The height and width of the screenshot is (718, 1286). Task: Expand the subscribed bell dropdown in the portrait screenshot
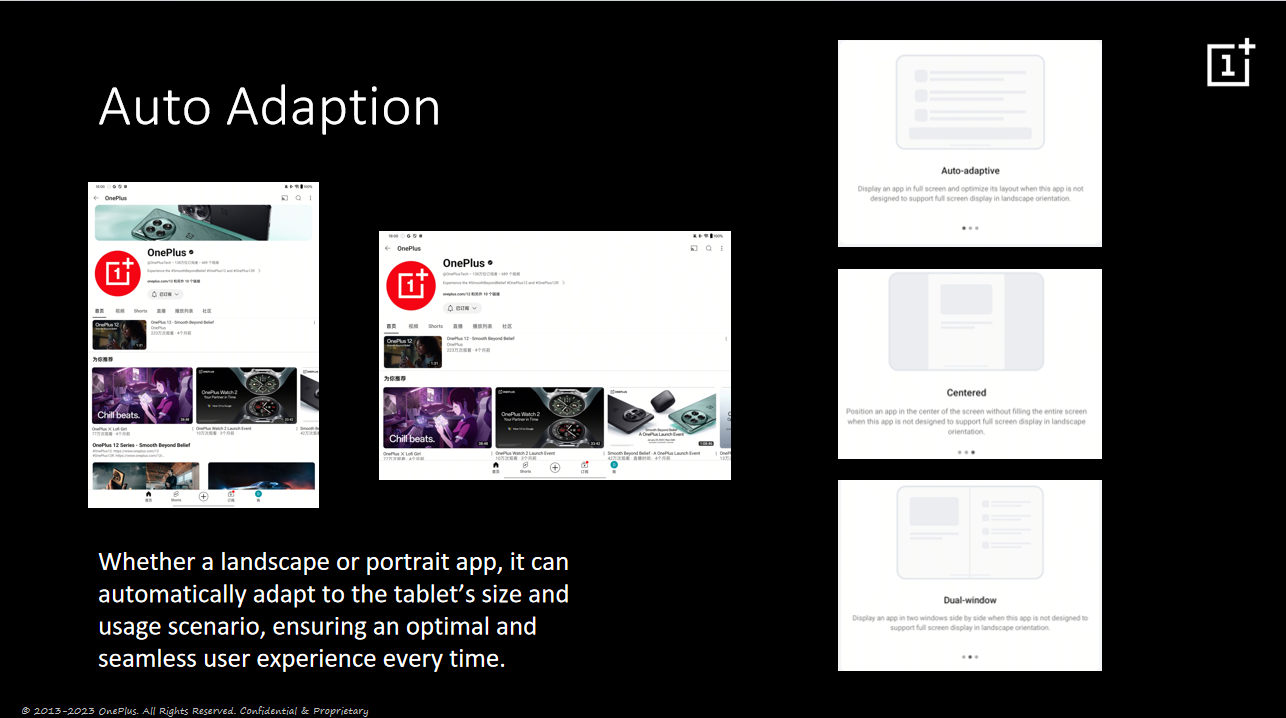point(166,295)
